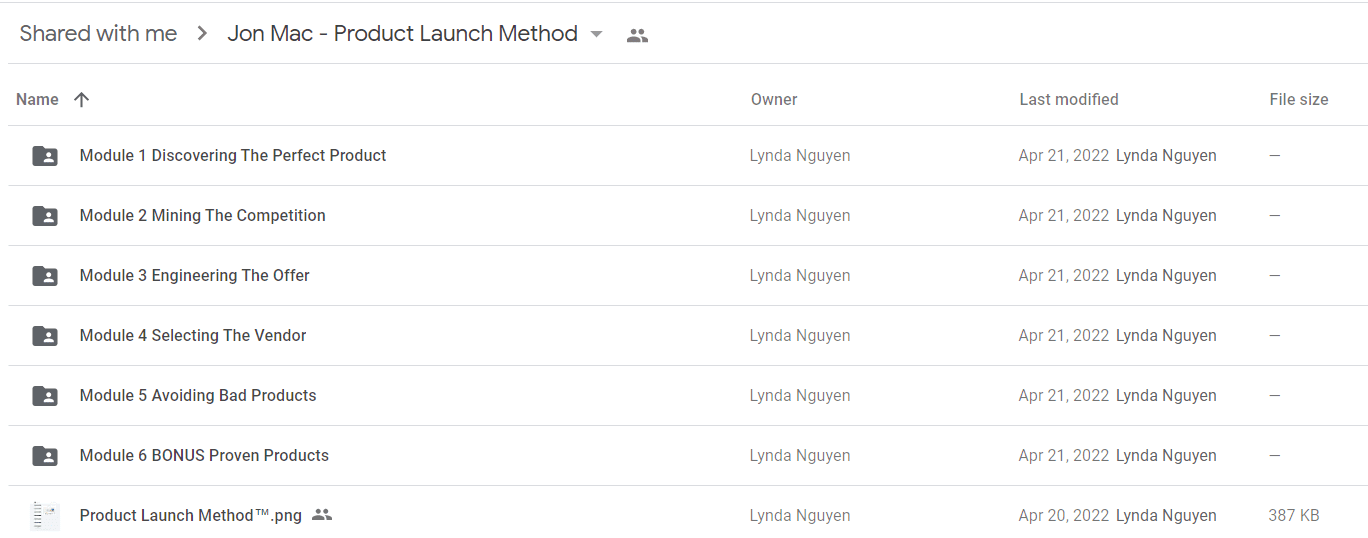Screen dimensions: 1368x538
Task: Click the shared people icon beside folder title
Action: pos(637,35)
